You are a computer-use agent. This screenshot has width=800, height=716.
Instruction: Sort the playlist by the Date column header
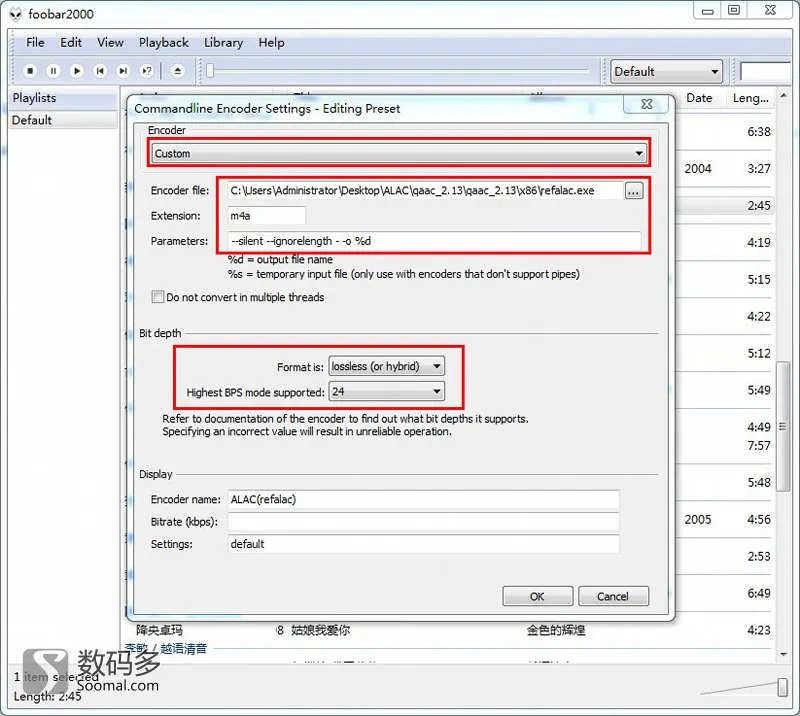699,98
